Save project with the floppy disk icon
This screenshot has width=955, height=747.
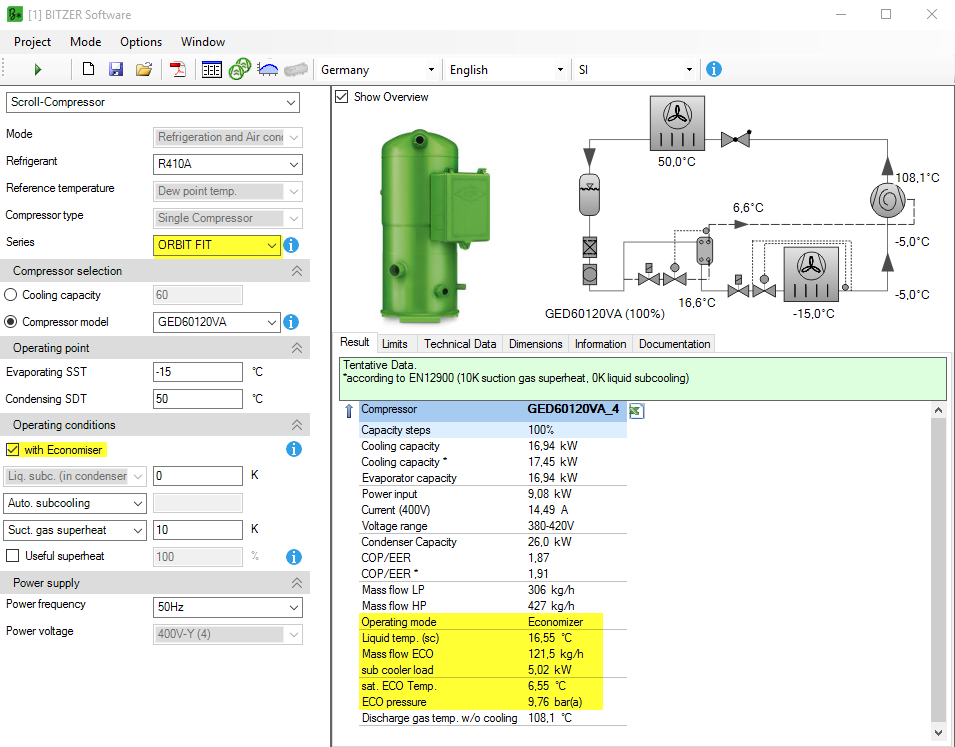click(x=116, y=70)
